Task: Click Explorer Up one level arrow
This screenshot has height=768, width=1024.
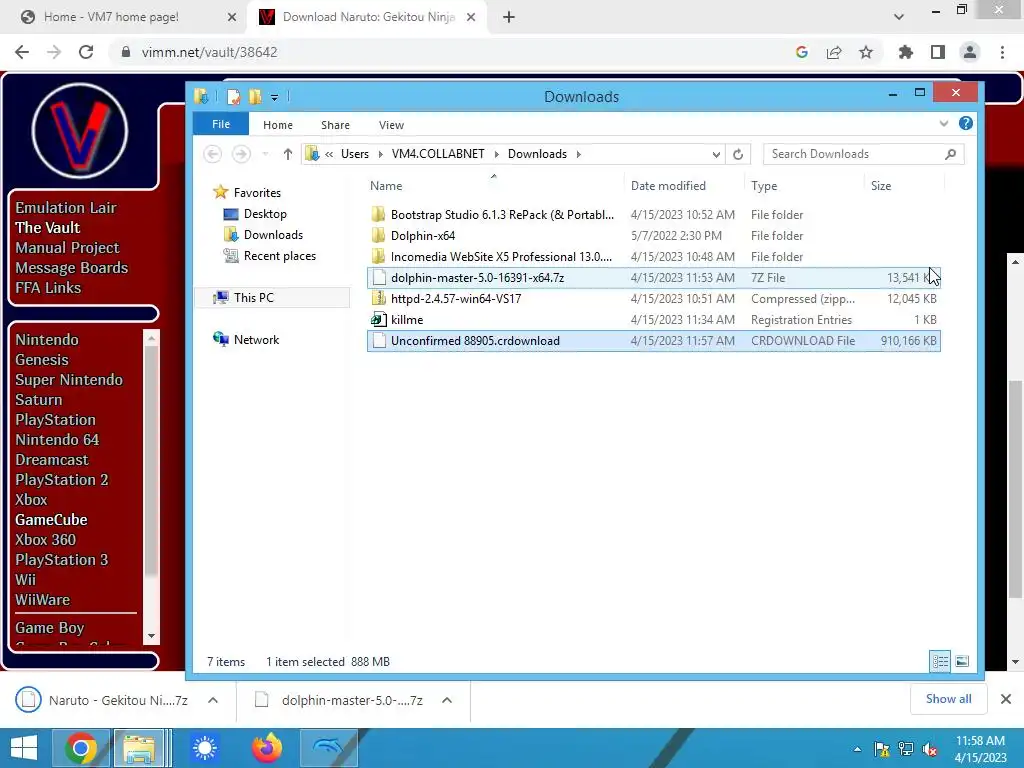Action: coord(287,154)
